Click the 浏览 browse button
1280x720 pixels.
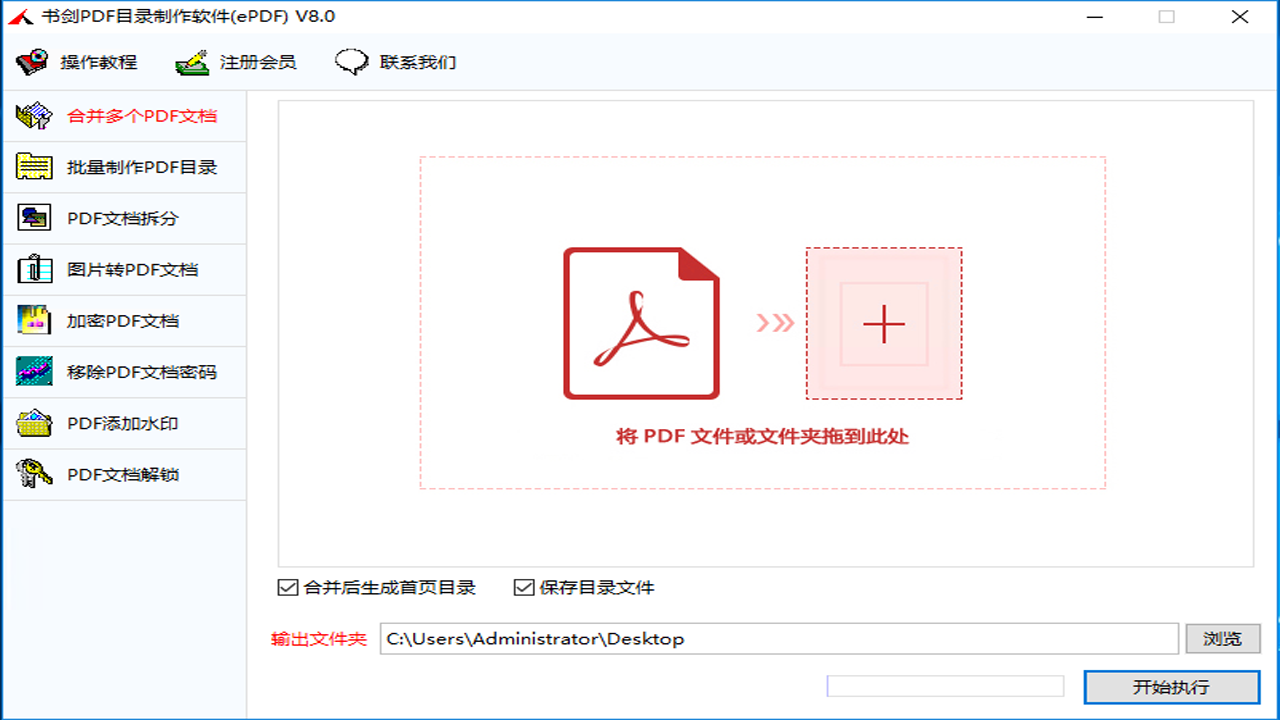pyautogui.click(x=1223, y=638)
